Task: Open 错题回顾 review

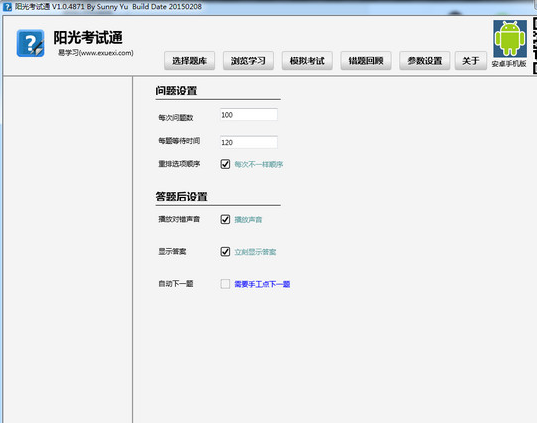Action: point(366,61)
